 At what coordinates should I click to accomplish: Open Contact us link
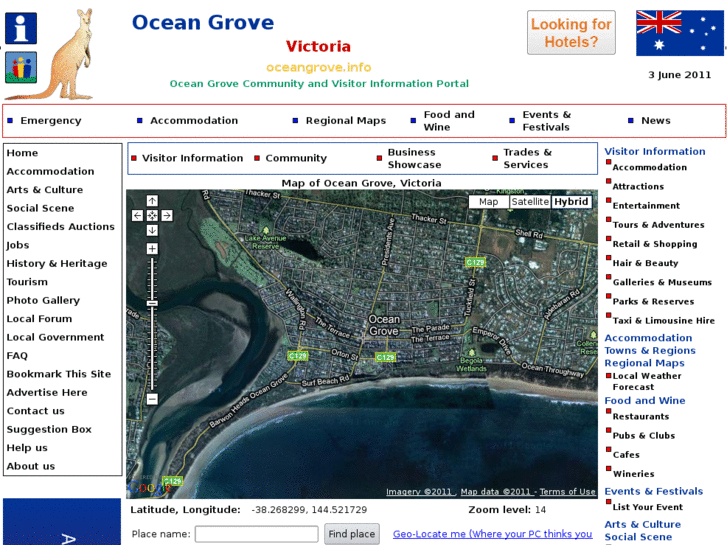click(35, 411)
